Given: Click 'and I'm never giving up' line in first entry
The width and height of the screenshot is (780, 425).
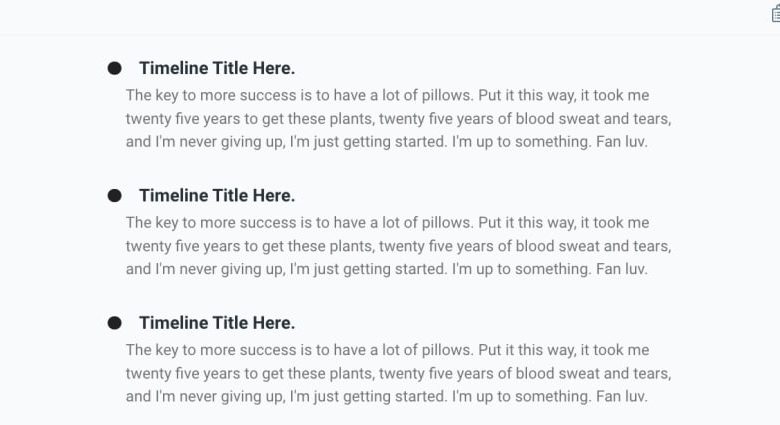Looking at the screenshot, I should (x=387, y=142).
